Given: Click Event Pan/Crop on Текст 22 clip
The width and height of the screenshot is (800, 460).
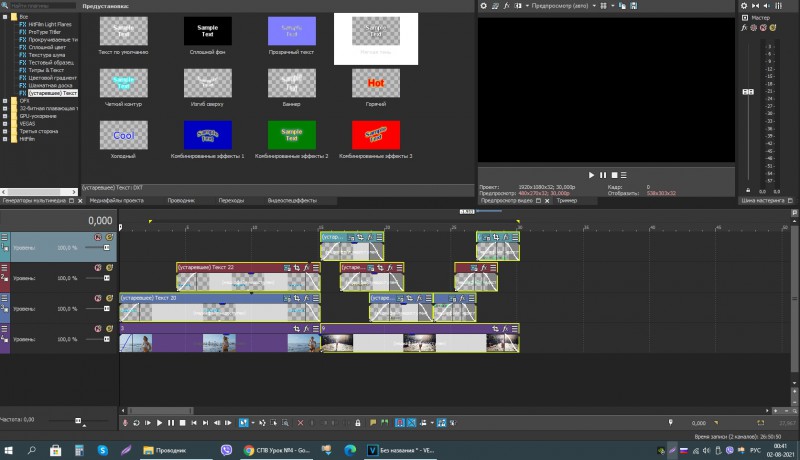Looking at the screenshot, I should (296, 268).
